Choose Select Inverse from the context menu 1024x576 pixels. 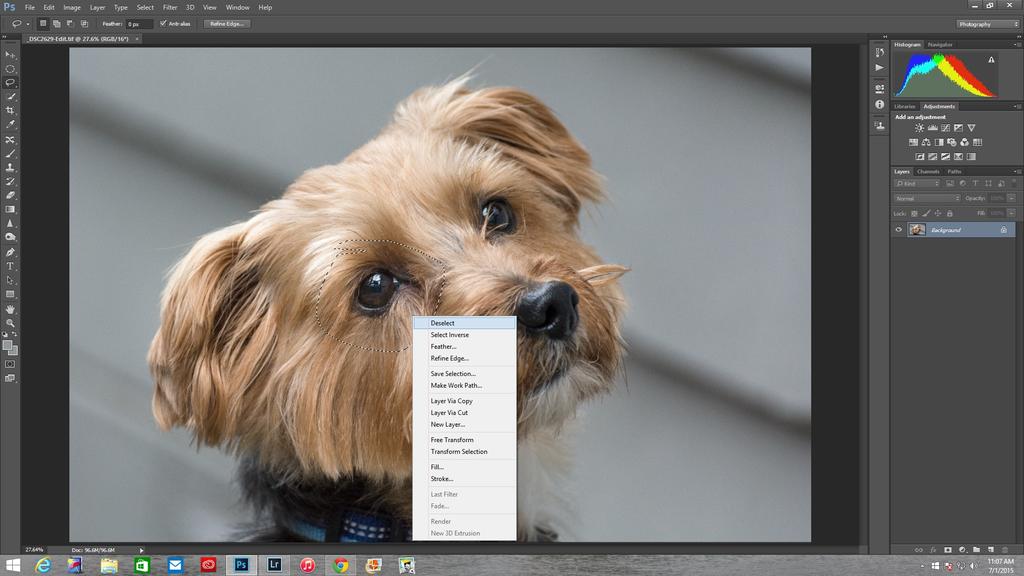[449, 335]
